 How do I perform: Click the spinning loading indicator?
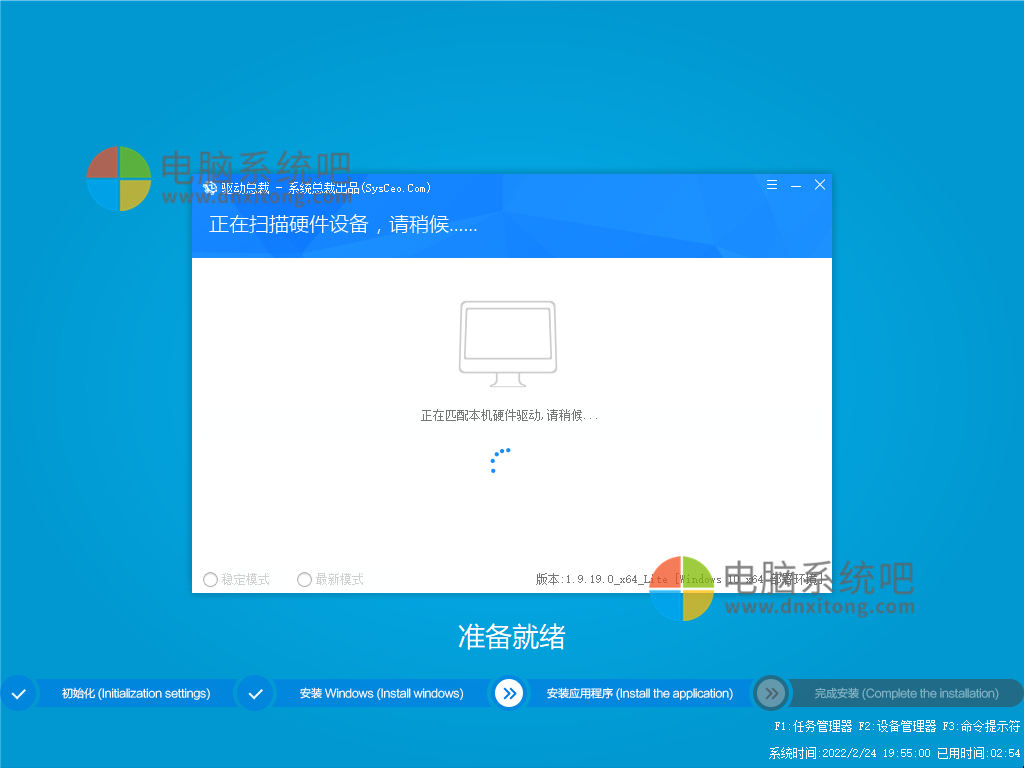point(500,460)
